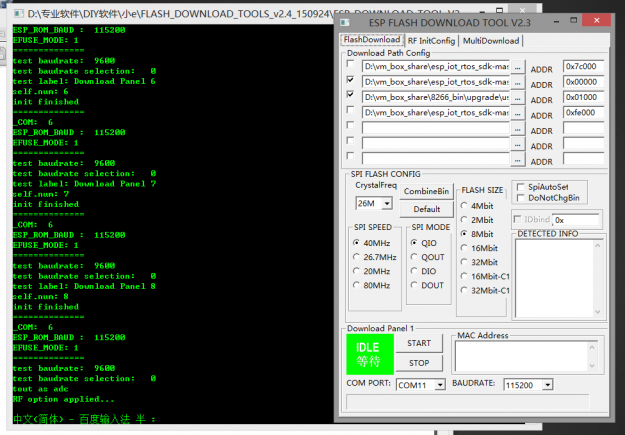Click the browse button for the 0xfe000 row

pyautogui.click(x=517, y=112)
